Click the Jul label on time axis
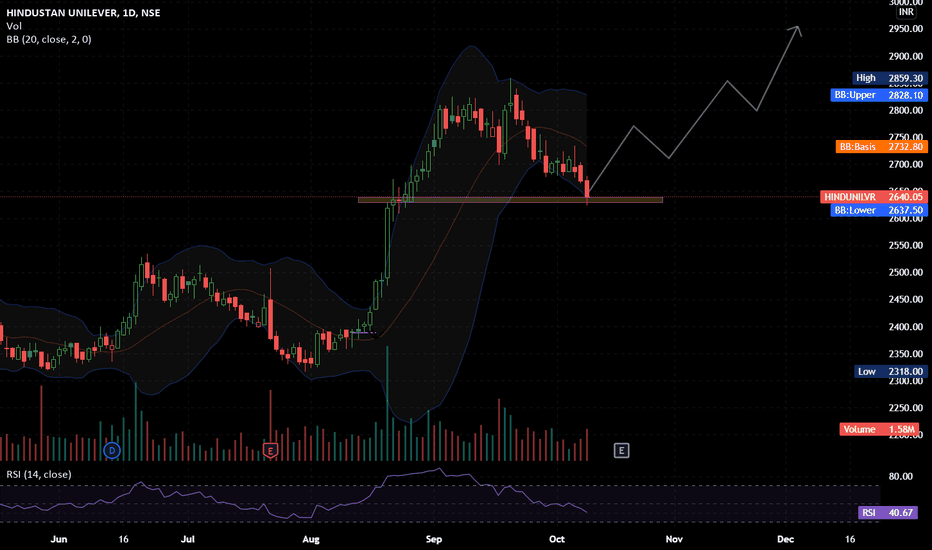This screenshot has width=932, height=550. [188, 539]
